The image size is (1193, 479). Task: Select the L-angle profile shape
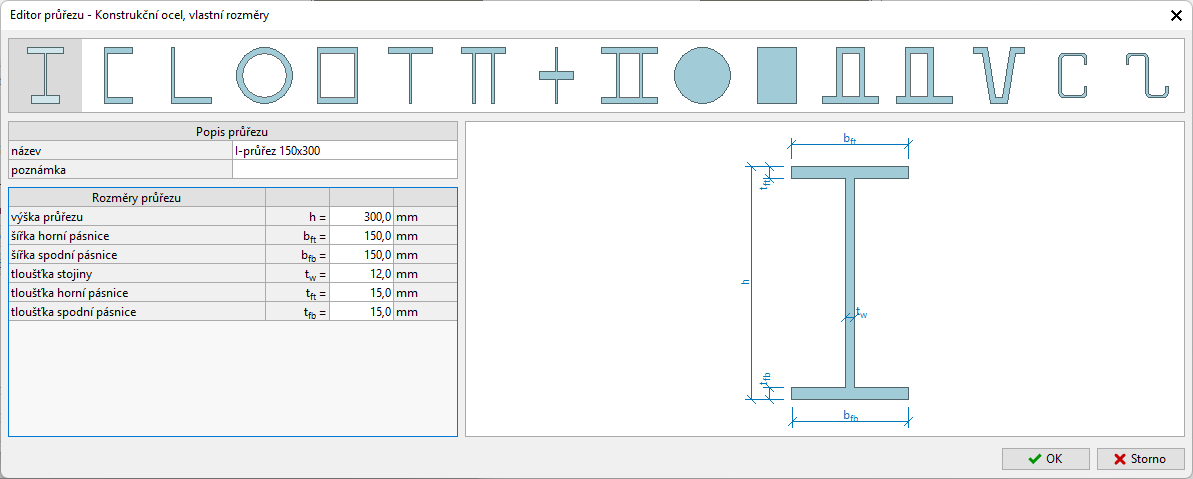pyautogui.click(x=191, y=75)
